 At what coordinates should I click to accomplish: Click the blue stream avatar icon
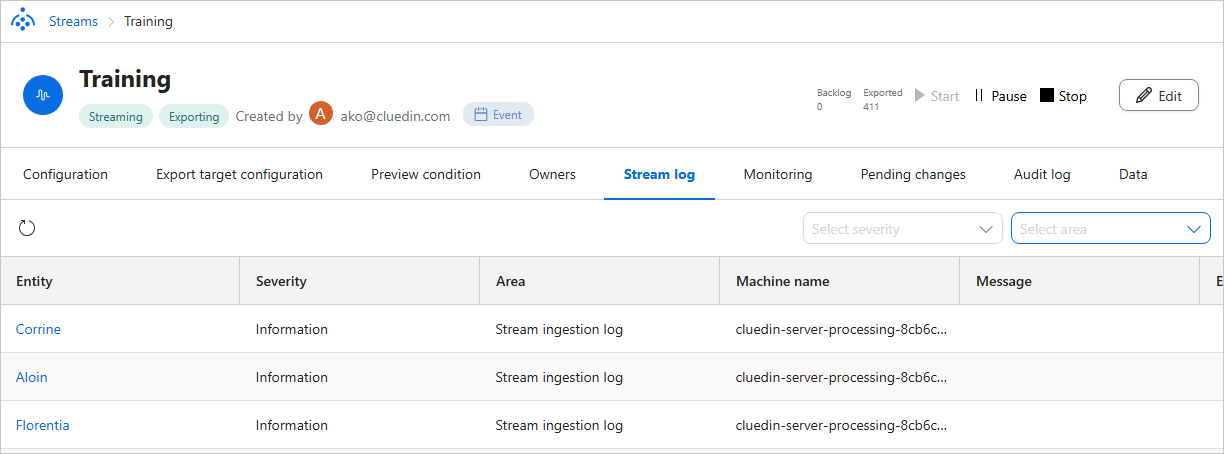click(43, 95)
